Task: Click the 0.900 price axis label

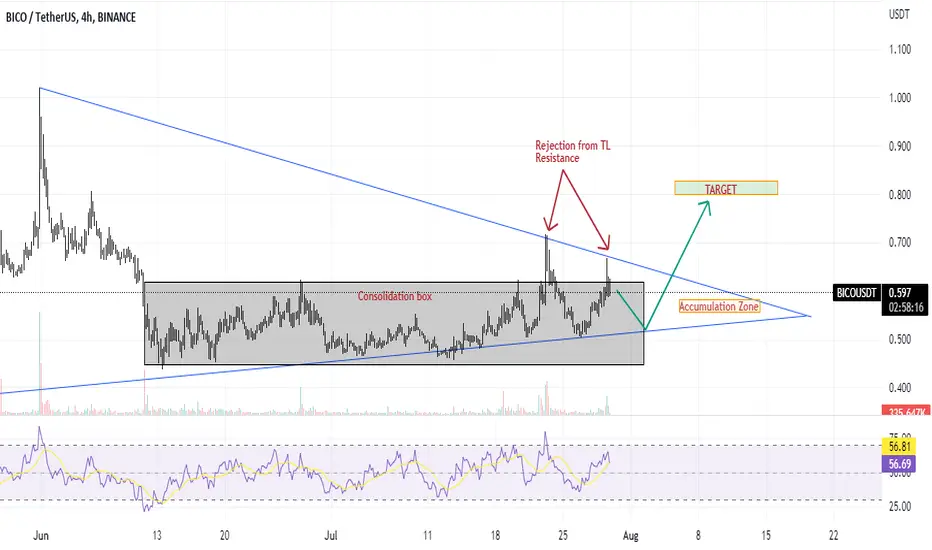Action: point(900,146)
